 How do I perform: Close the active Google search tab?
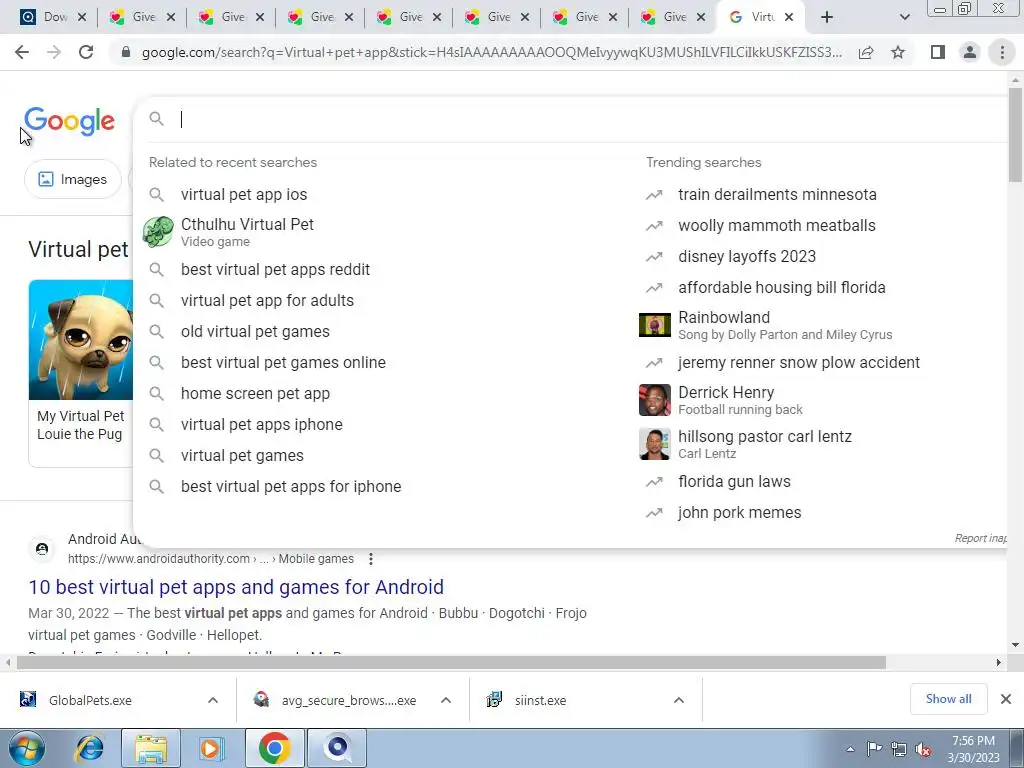click(789, 17)
